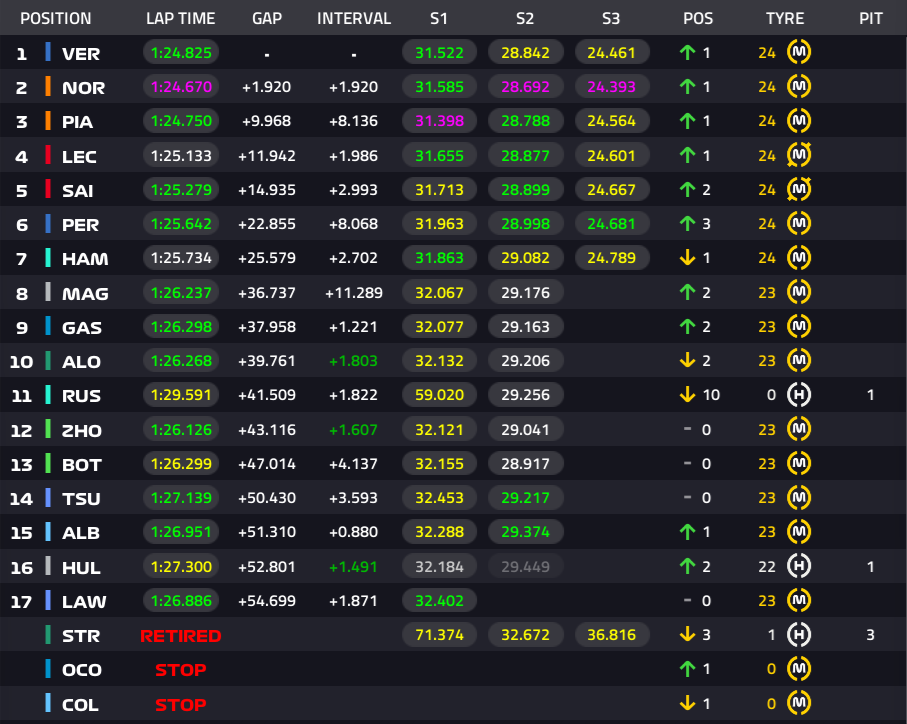907x724 pixels.
Task: Click the hard tyre icon in STR row
Action: coord(799,634)
